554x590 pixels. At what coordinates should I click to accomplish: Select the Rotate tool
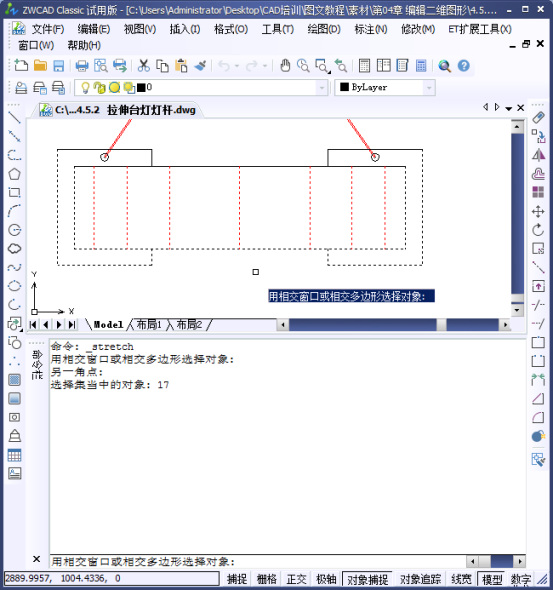pyautogui.click(x=538, y=230)
